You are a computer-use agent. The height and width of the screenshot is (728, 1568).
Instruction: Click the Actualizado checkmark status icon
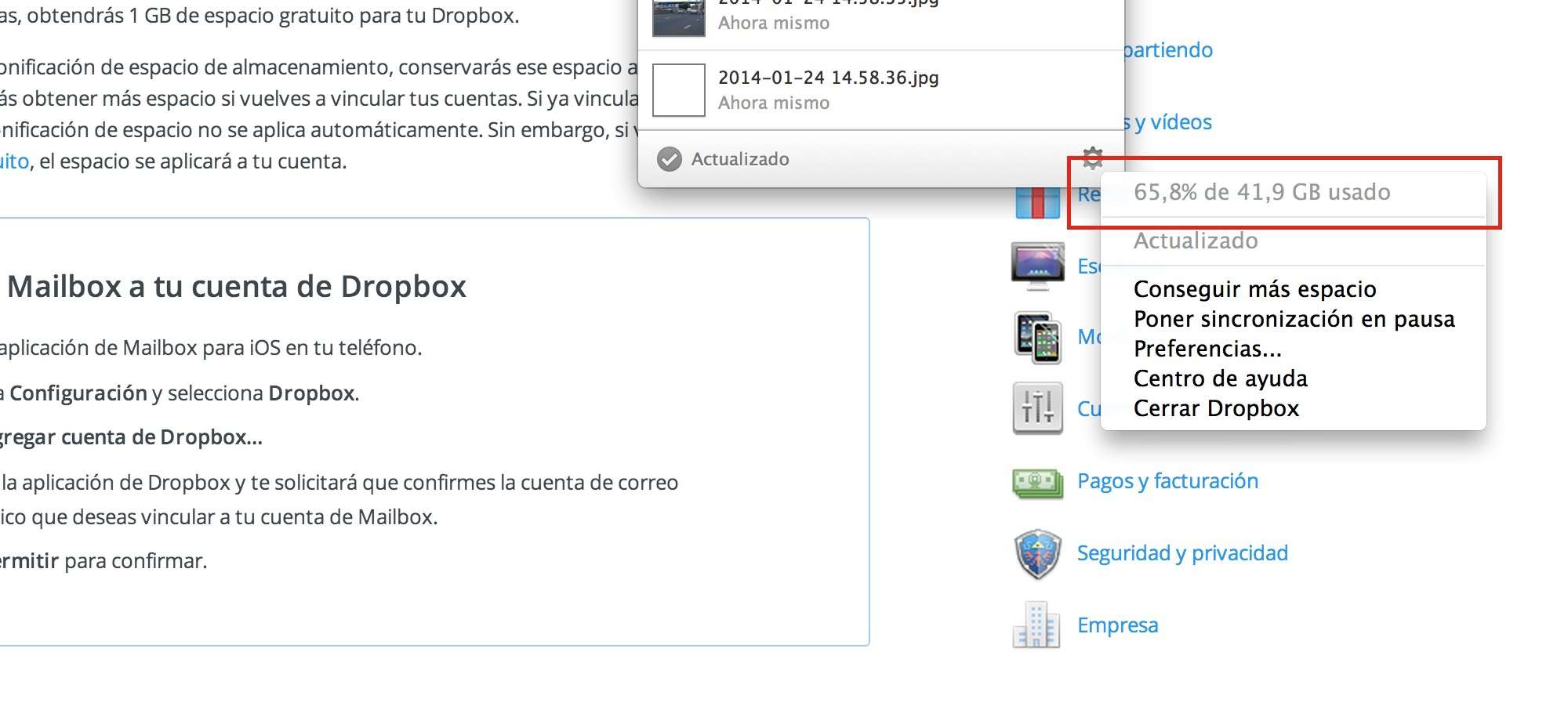pyautogui.click(x=669, y=159)
